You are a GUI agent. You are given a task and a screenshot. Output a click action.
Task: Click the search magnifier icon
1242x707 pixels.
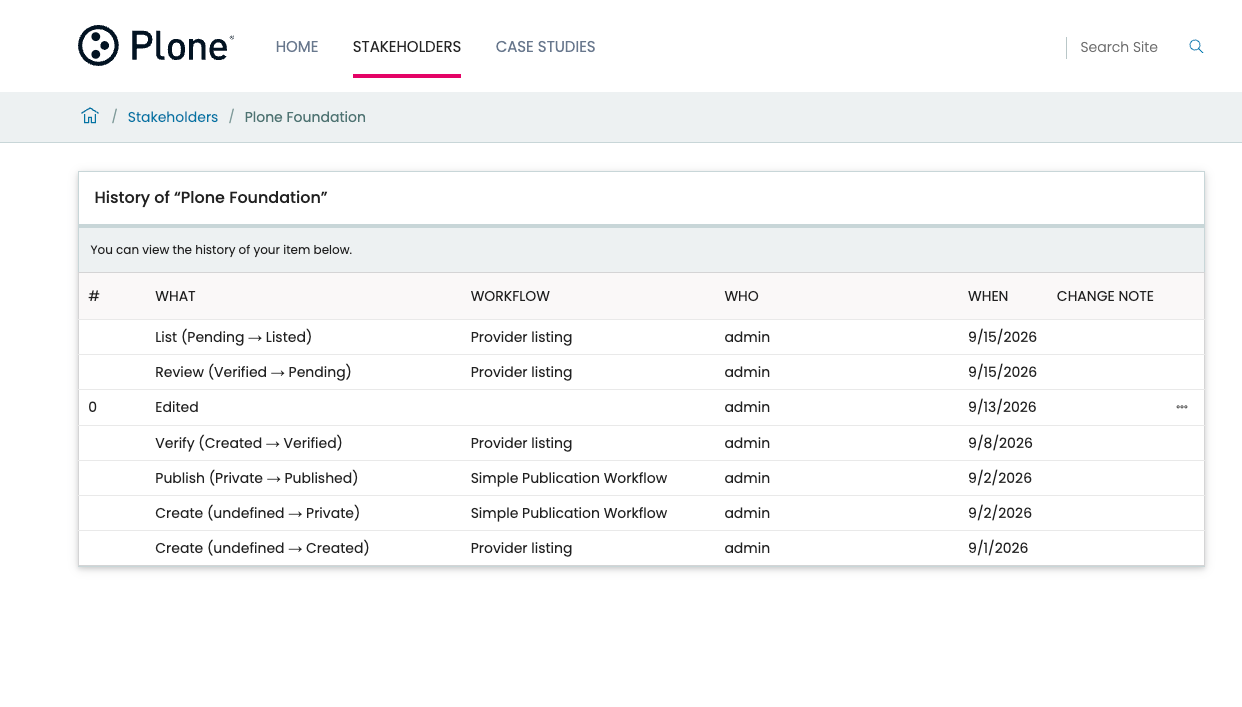point(1196,47)
